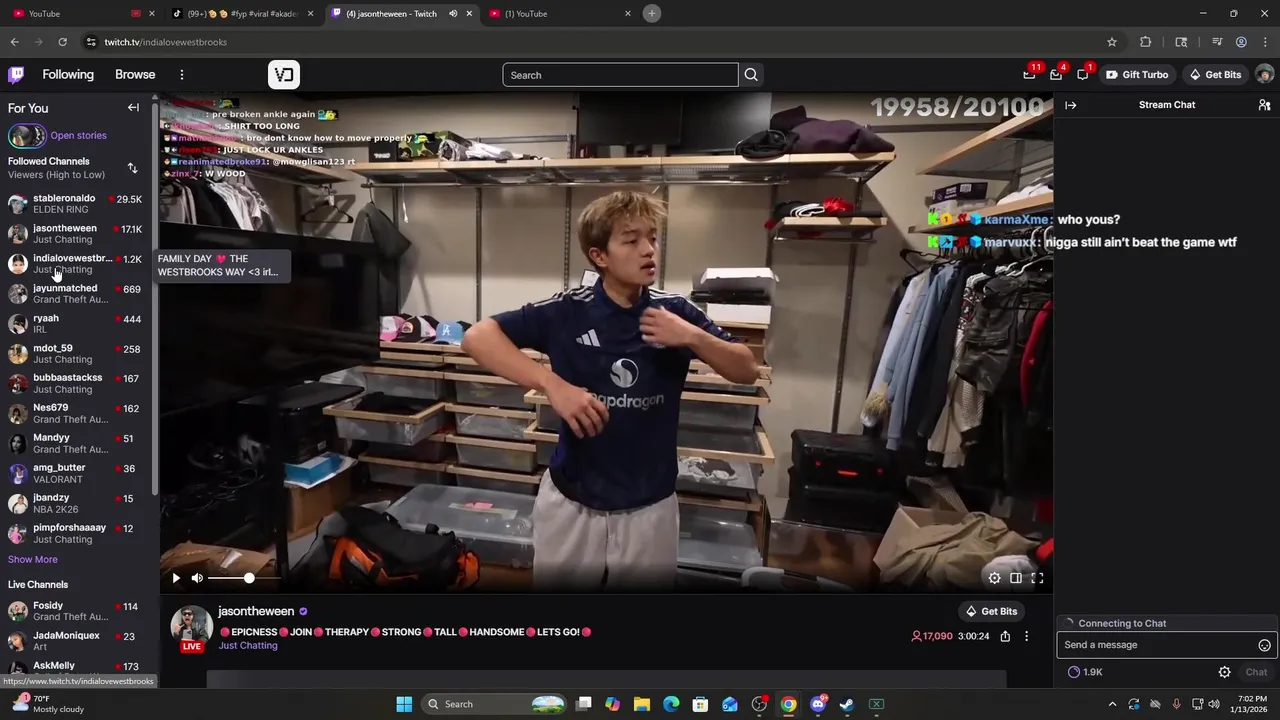1280x720 pixels.
Task: Open video player settings gear
Action: coord(994,578)
